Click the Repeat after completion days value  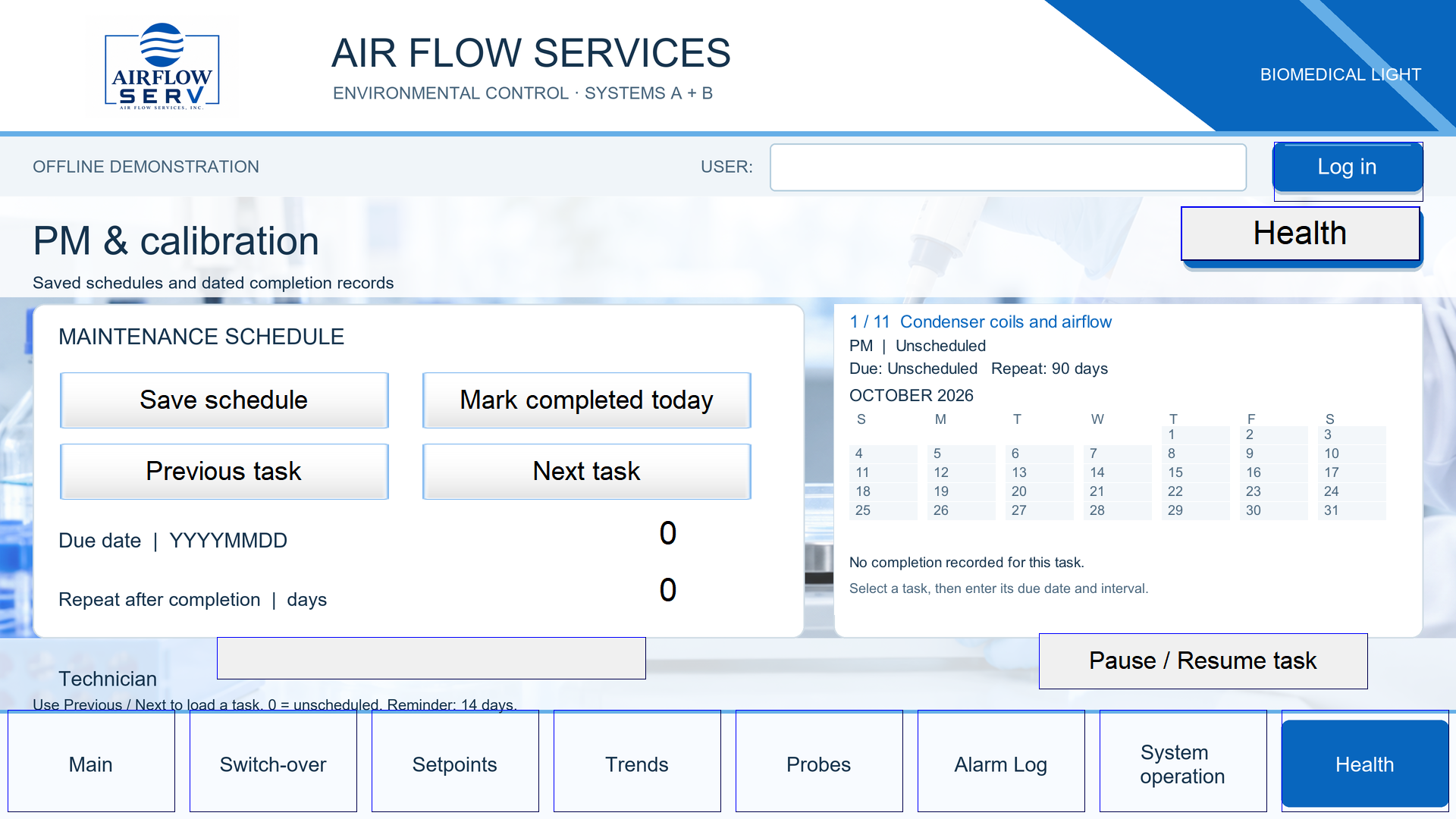pyautogui.click(x=667, y=590)
